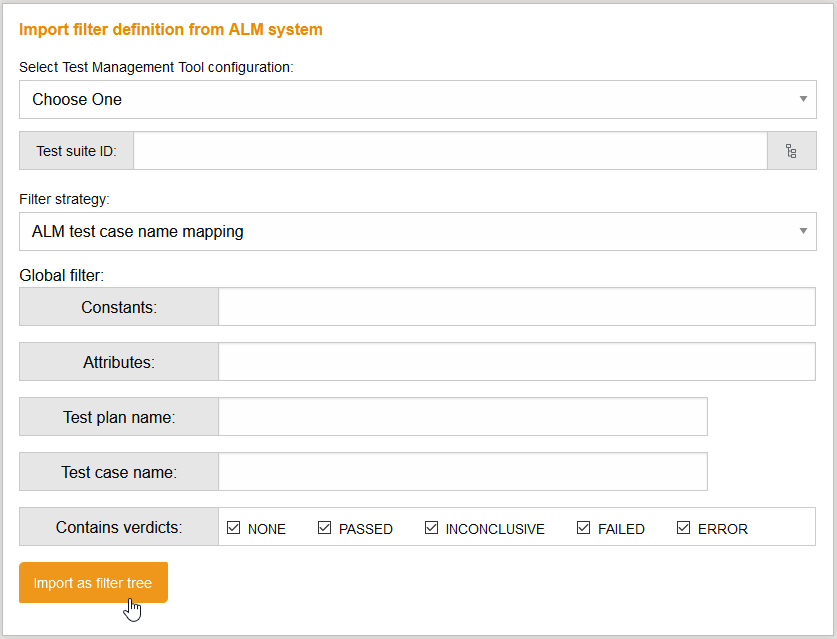Click the test suite hierarchy browse icon
Screen dimensions: 837x639
click(x=791, y=150)
